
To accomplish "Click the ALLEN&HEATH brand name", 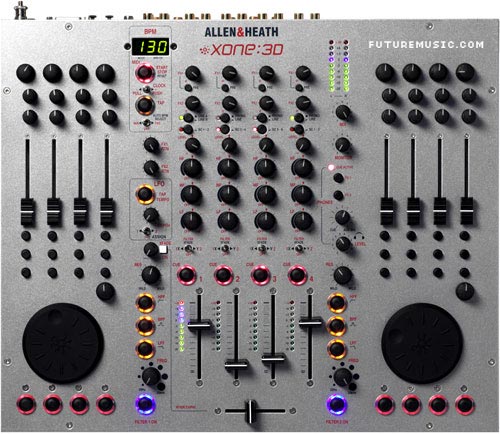I will [x=241, y=32].
